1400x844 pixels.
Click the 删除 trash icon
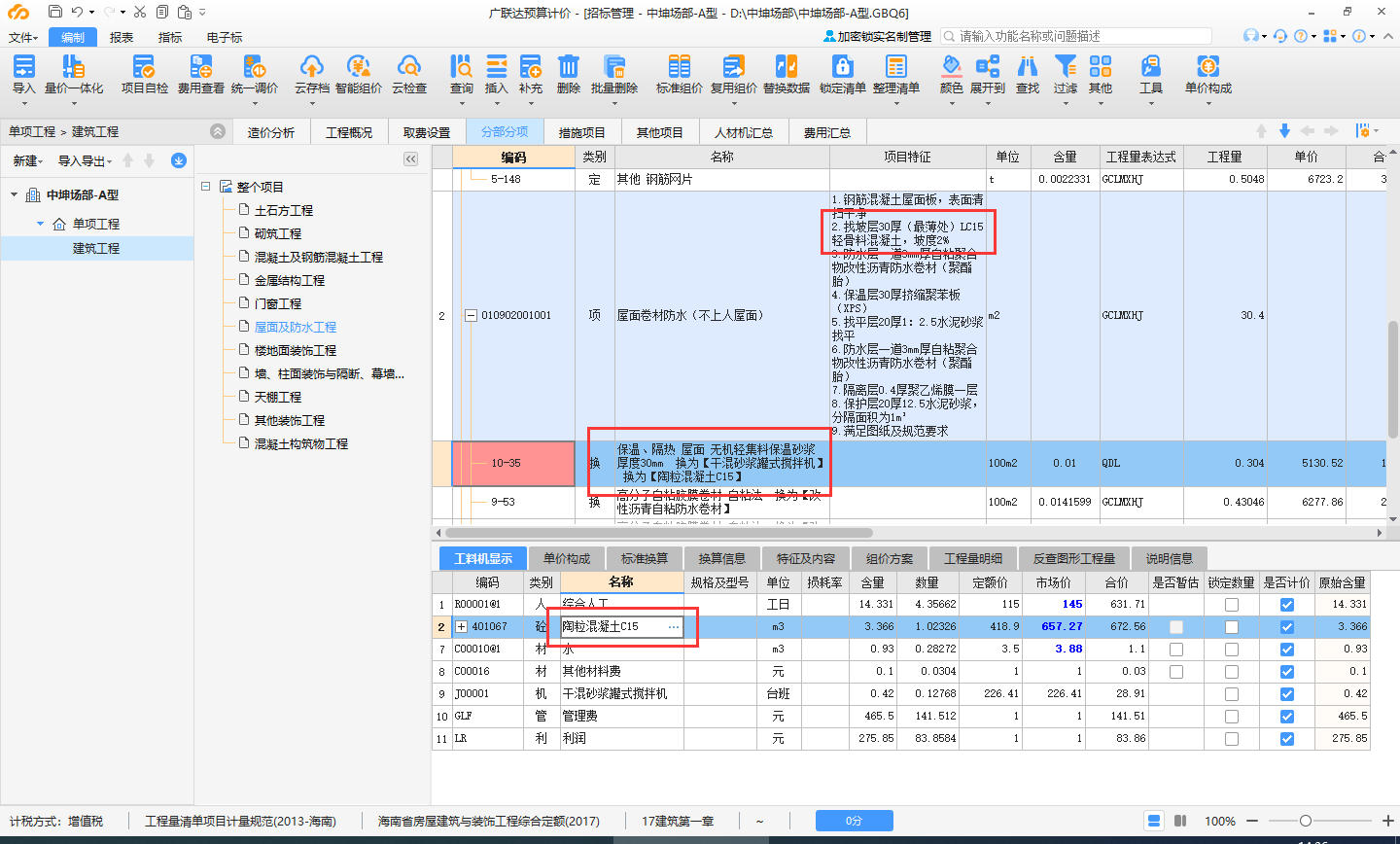pos(568,66)
